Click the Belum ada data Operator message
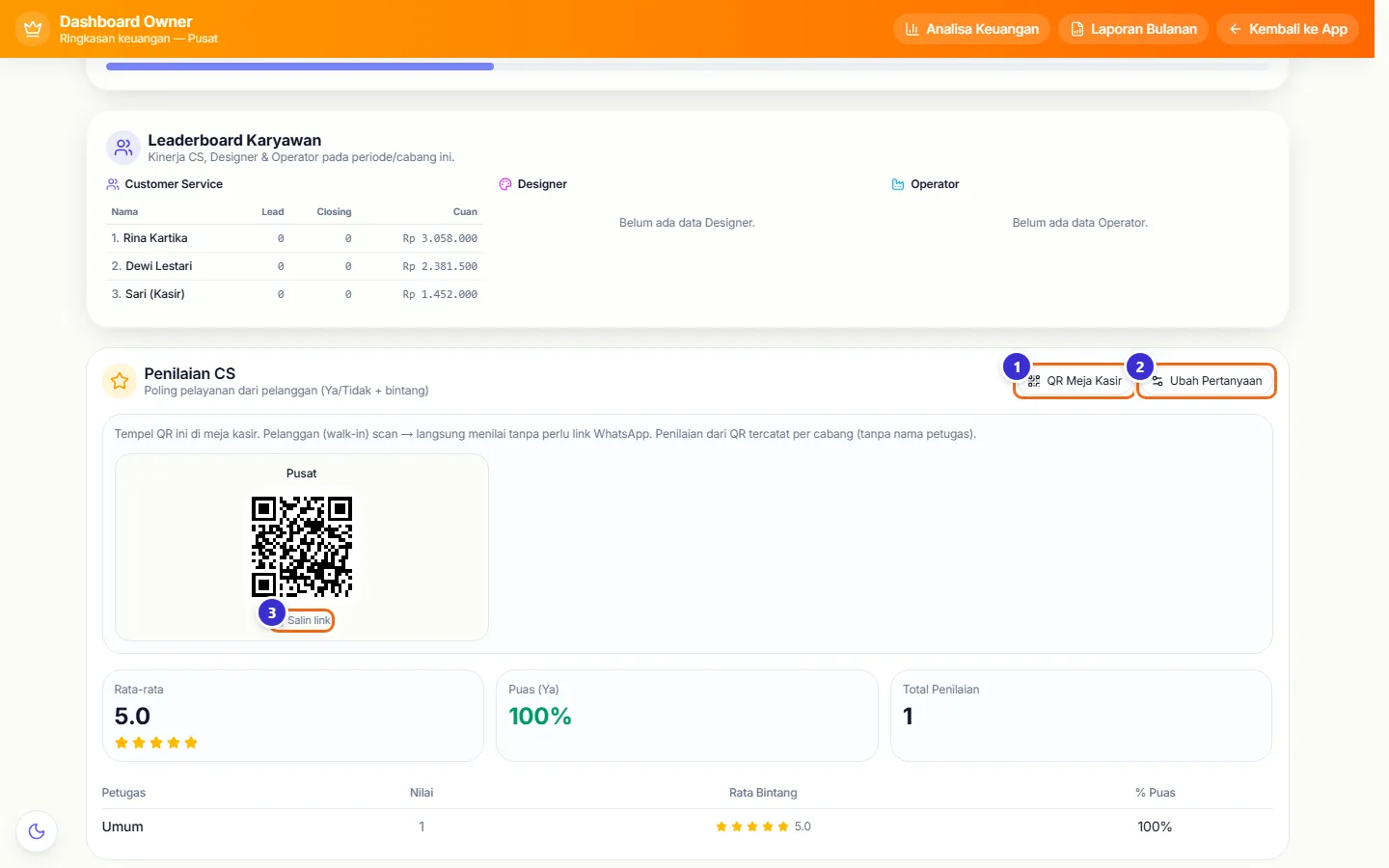1389x868 pixels. [x=1080, y=223]
